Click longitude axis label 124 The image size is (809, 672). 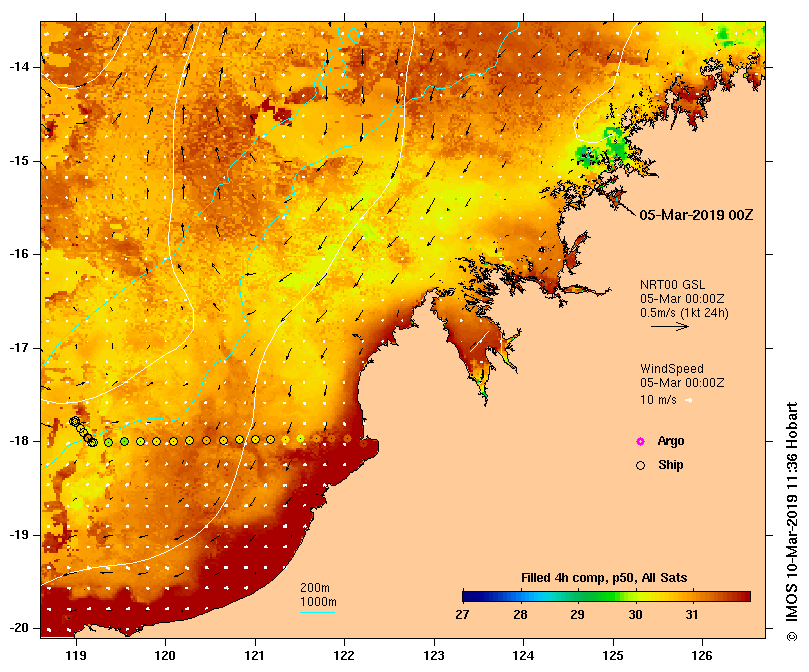coord(523,656)
